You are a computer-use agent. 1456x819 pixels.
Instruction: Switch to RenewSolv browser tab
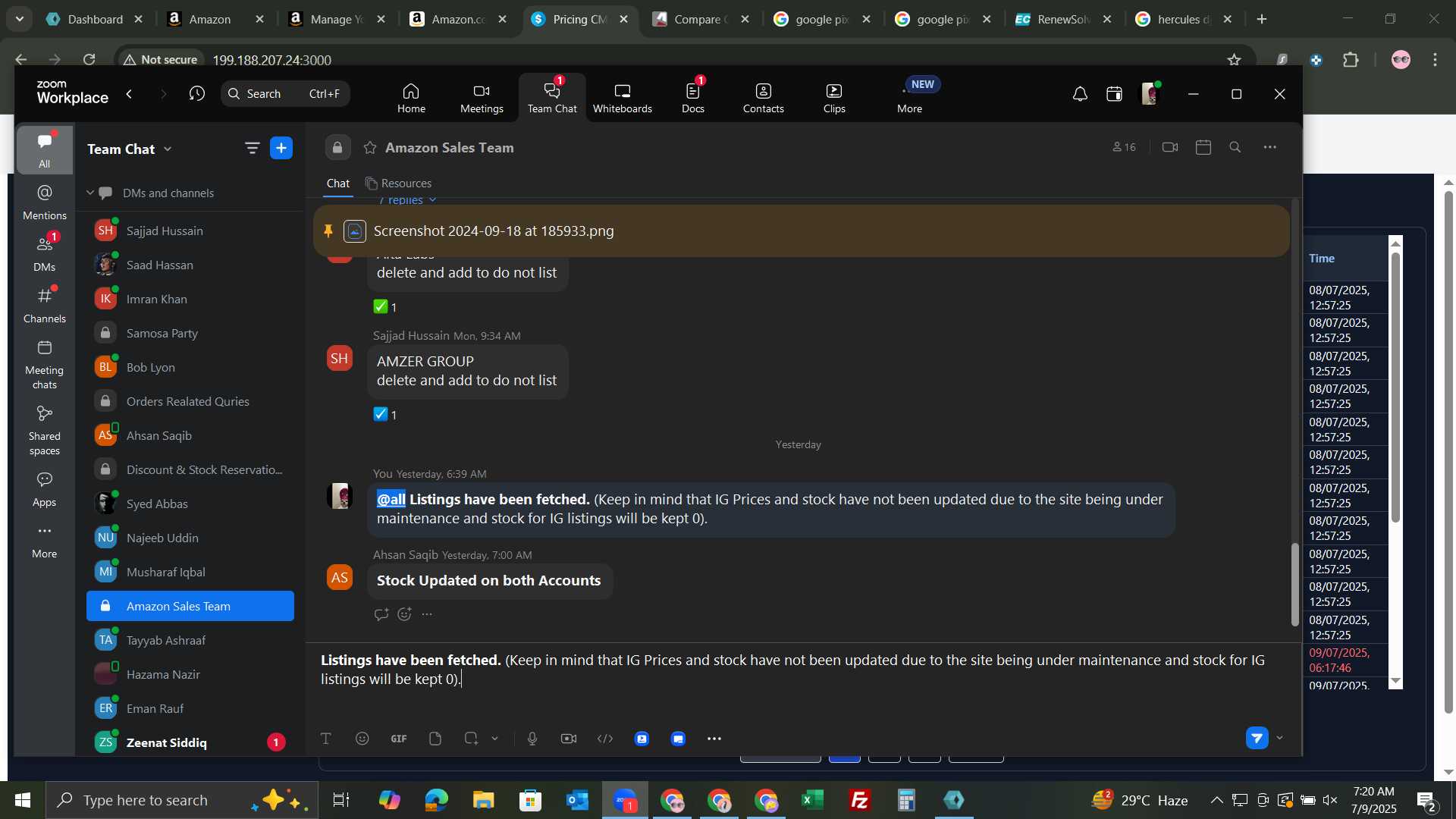(x=1063, y=19)
